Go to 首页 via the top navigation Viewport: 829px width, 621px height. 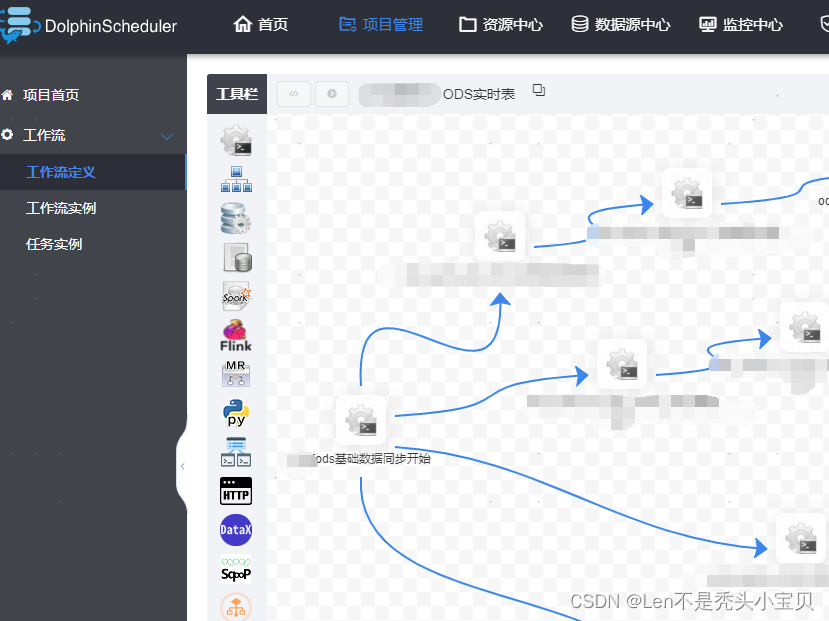pos(260,26)
